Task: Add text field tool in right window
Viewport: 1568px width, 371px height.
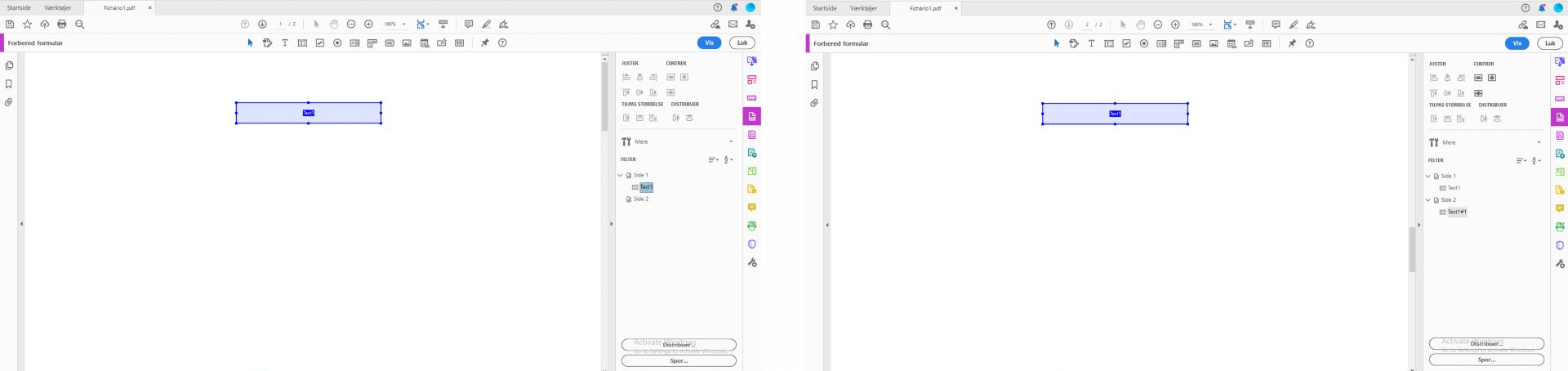Action: point(1108,43)
